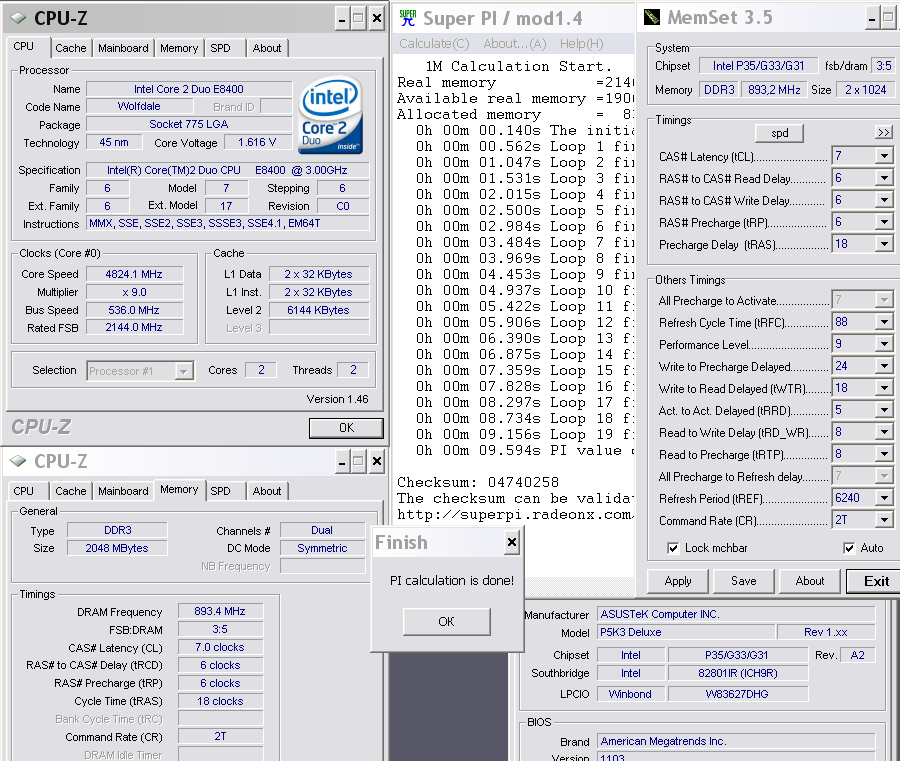Close the Finish dialog with X
Screen dimensions: 900x761
(x=512, y=542)
